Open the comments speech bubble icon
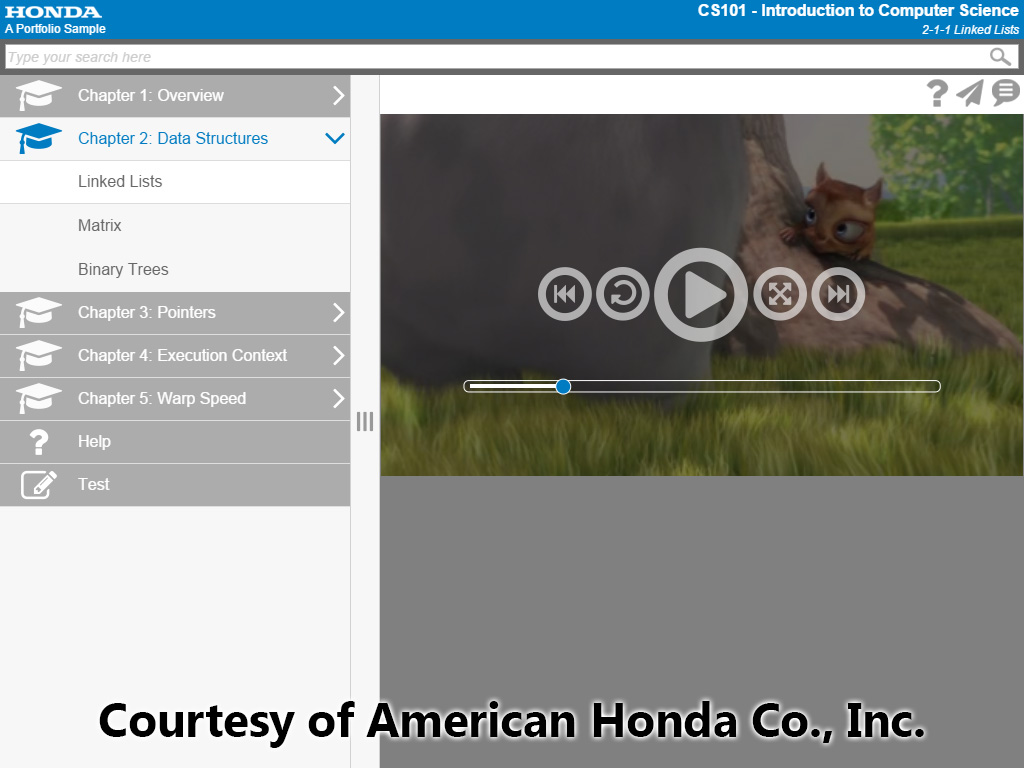Image resolution: width=1024 pixels, height=768 pixels. [1004, 93]
